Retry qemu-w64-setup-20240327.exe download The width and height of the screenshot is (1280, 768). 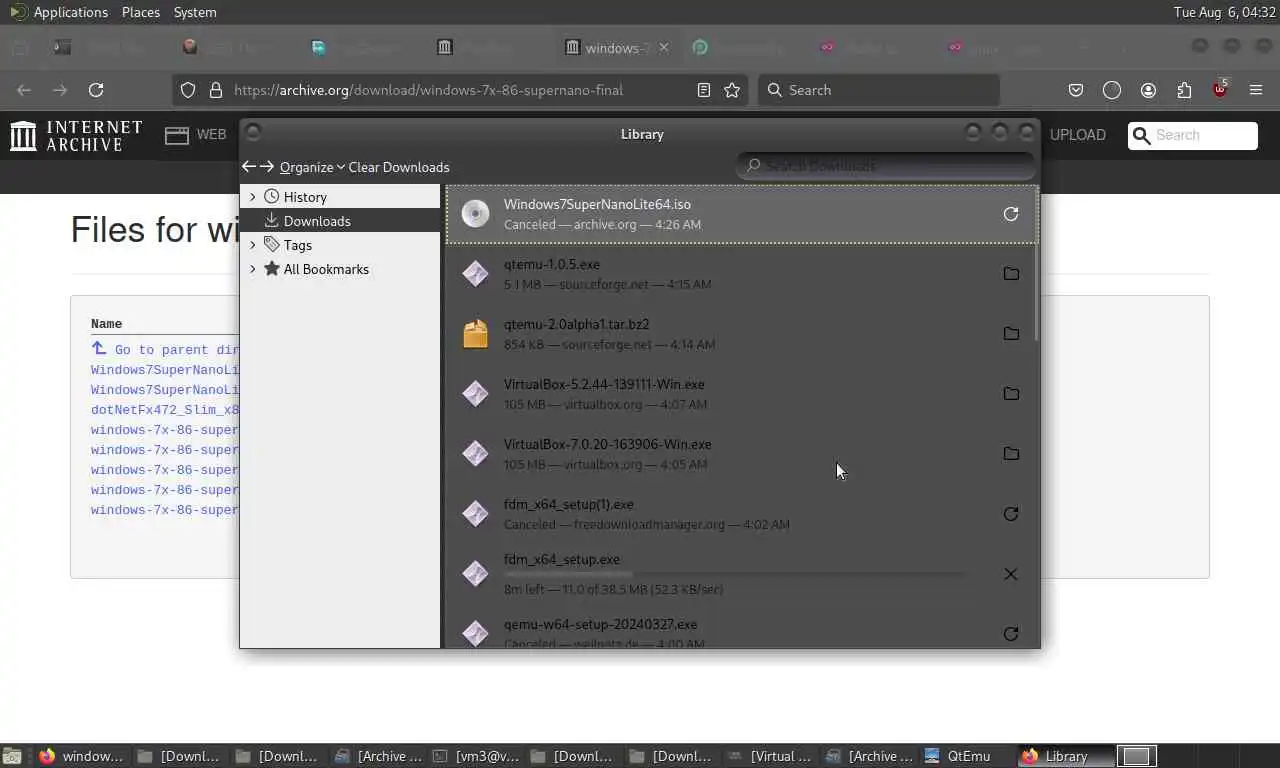click(1011, 634)
